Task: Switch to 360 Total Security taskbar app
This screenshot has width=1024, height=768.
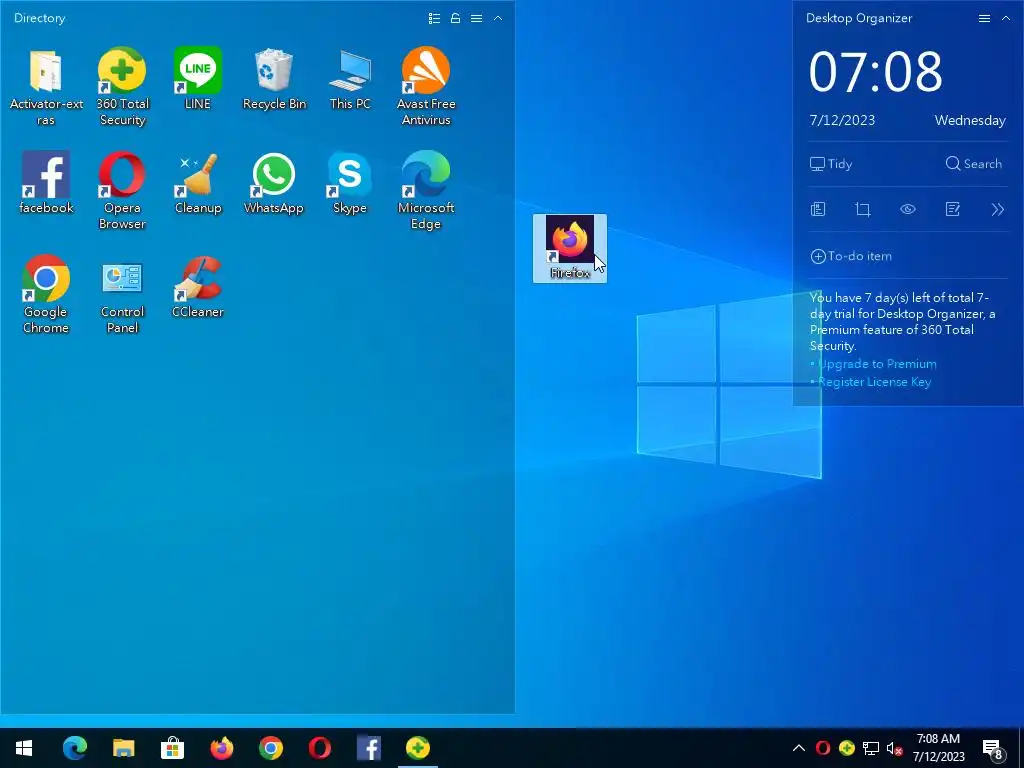Action: point(418,748)
